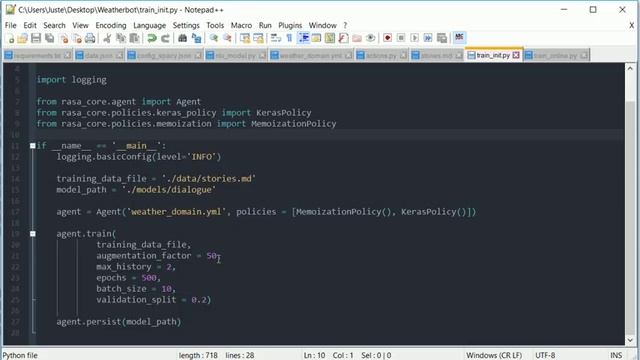
Task: Save all open files
Action: (49, 38)
